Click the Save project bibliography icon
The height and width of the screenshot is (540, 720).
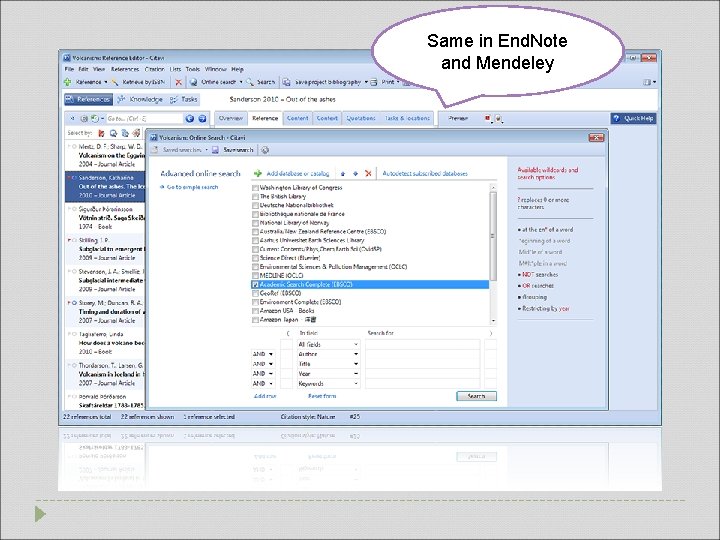pyautogui.click(x=287, y=82)
